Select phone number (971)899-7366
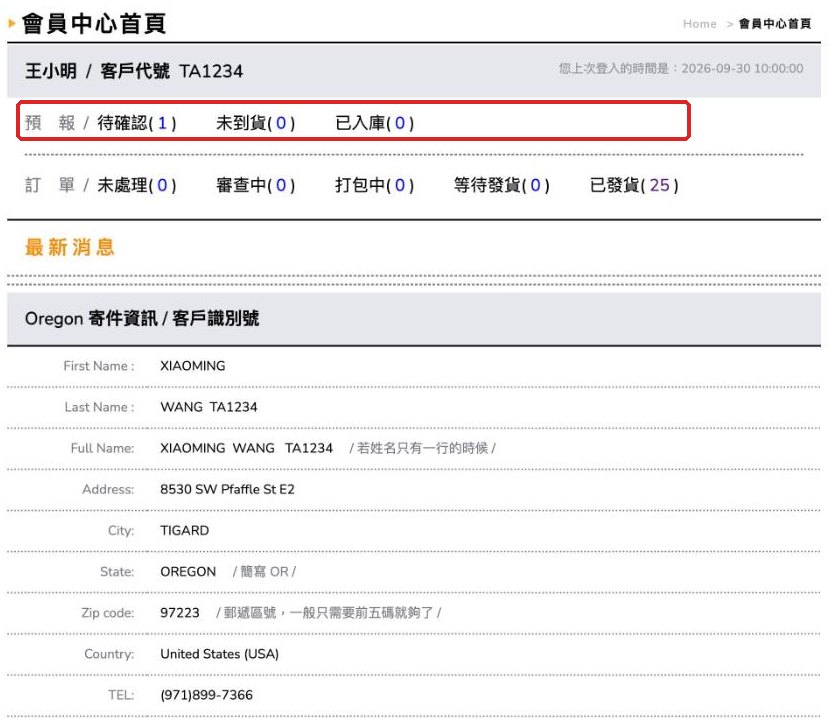830x728 pixels. pyautogui.click(x=206, y=695)
